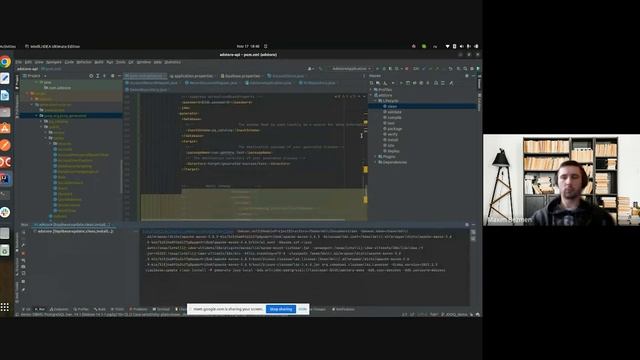Open the Endpoints tool window button

tap(59, 309)
